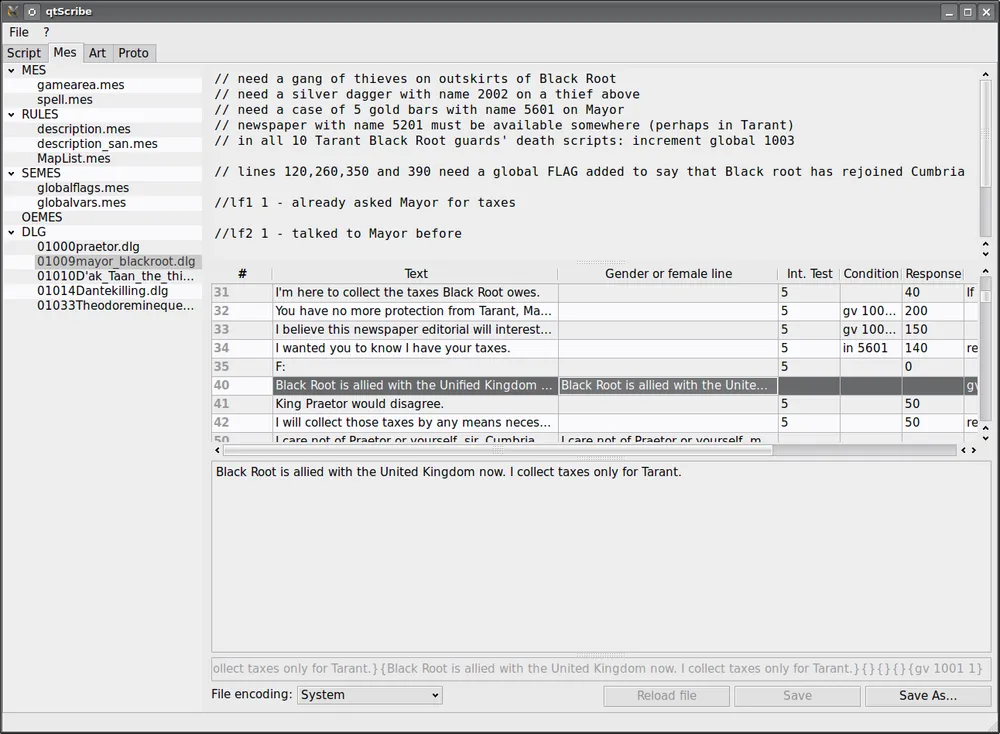
Task: Click the table's horizontal scroll right arrow
Action: [974, 450]
